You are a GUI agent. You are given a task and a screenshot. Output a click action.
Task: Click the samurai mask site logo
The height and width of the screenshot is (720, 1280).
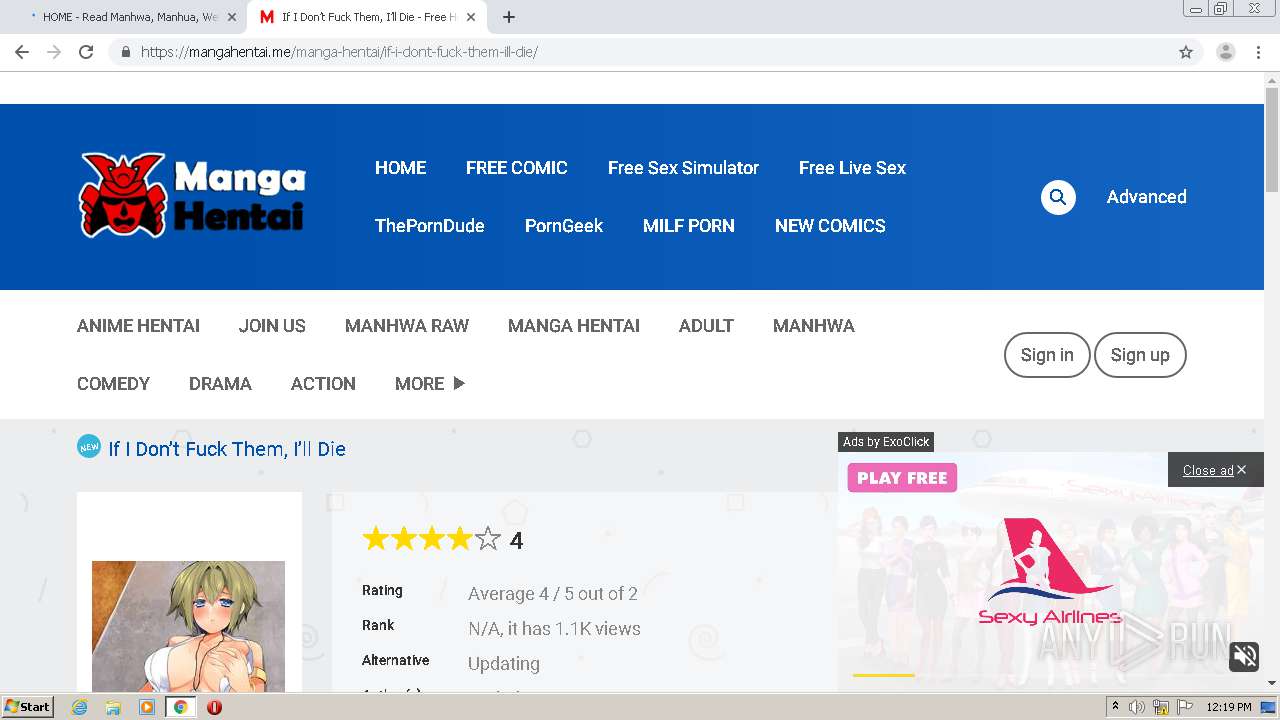click(192, 195)
